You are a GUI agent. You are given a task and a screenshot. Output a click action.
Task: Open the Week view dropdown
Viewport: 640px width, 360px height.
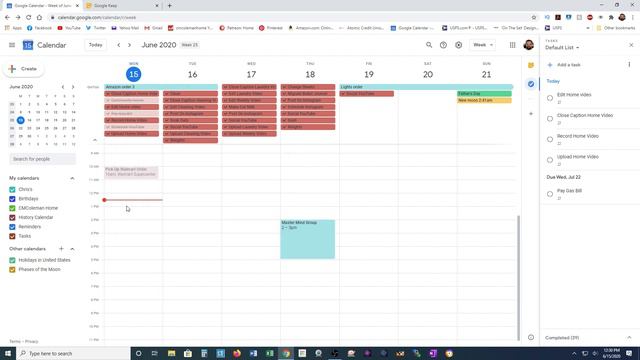coord(482,45)
